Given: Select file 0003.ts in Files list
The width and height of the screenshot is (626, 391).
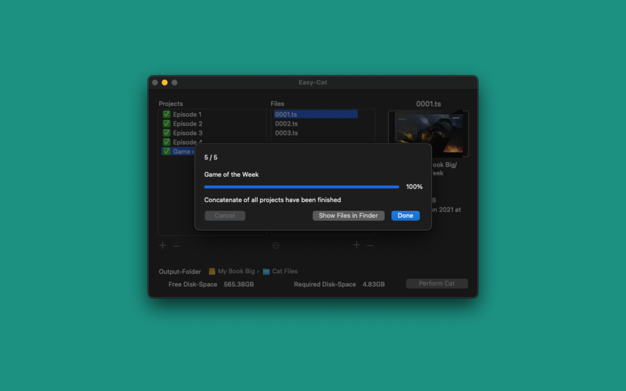Looking at the screenshot, I should click(315, 133).
